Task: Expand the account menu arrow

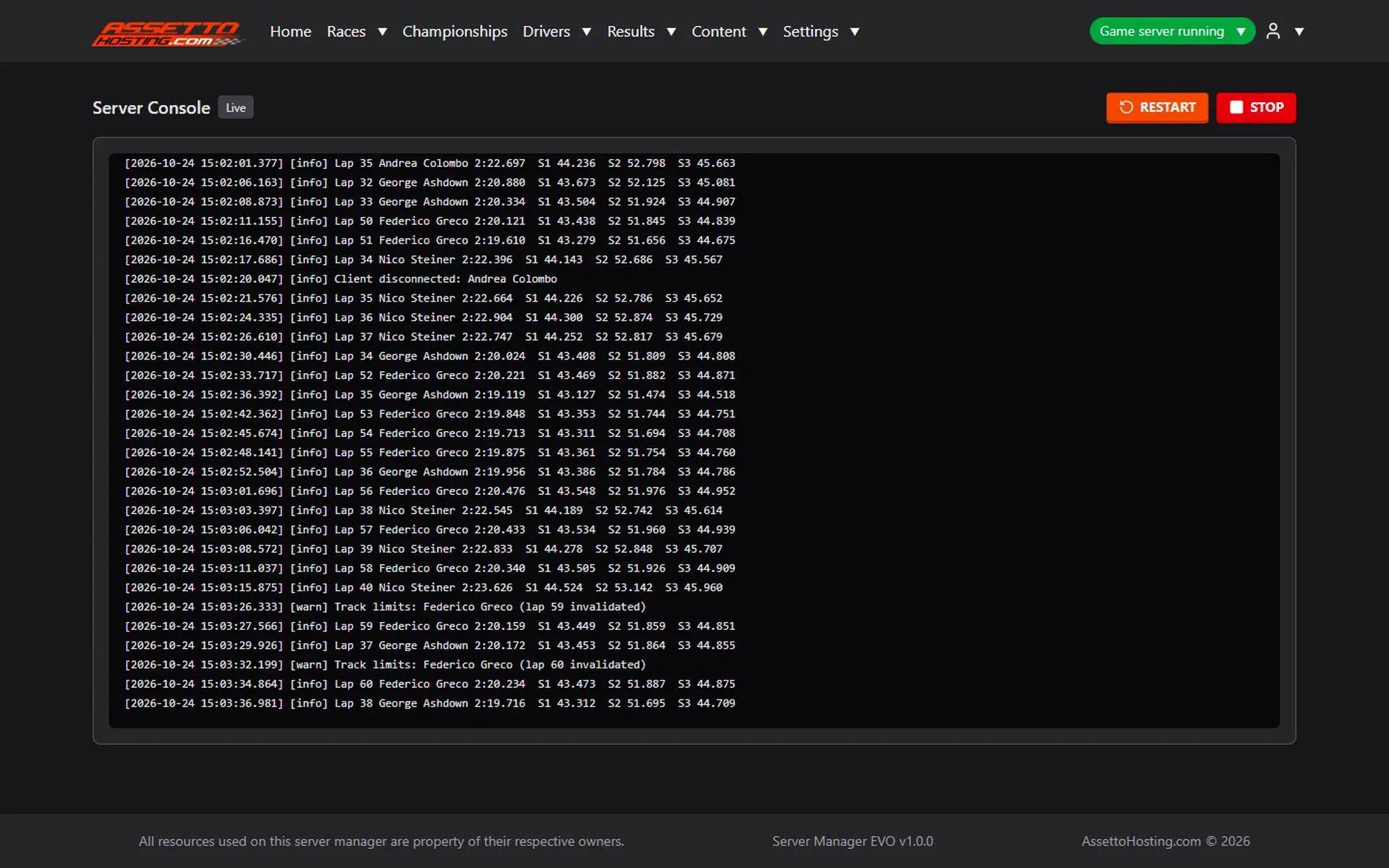Action: coord(1299,32)
